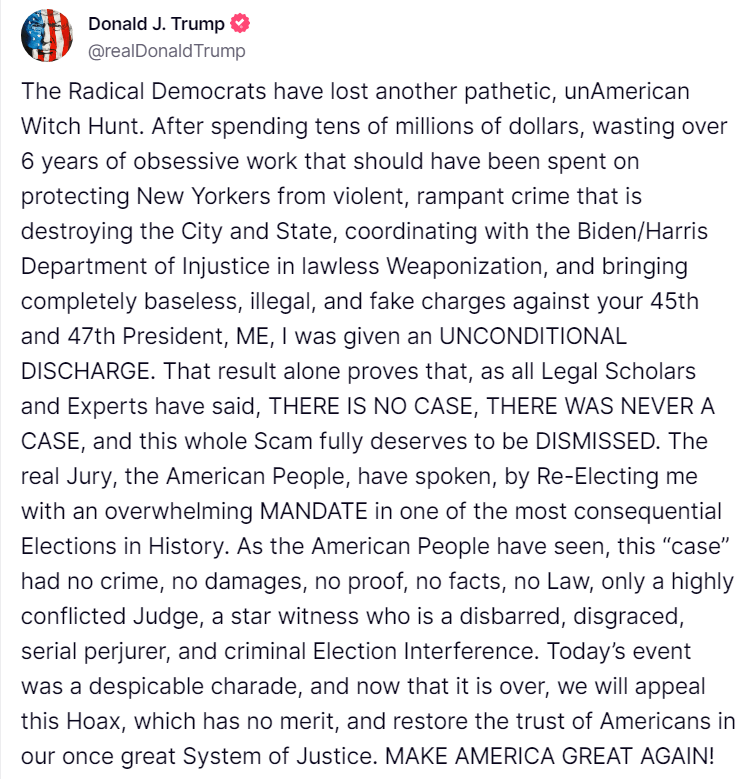
Task: Open the @realDonaldTrump handle link
Action: coord(167,50)
